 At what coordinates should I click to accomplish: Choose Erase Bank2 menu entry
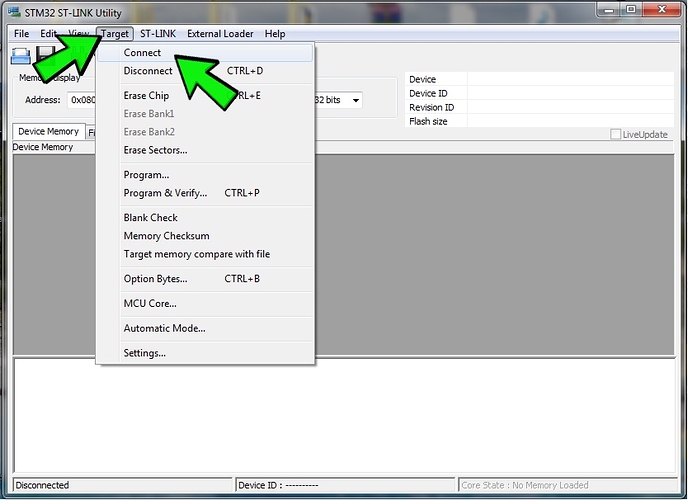[205, 132]
